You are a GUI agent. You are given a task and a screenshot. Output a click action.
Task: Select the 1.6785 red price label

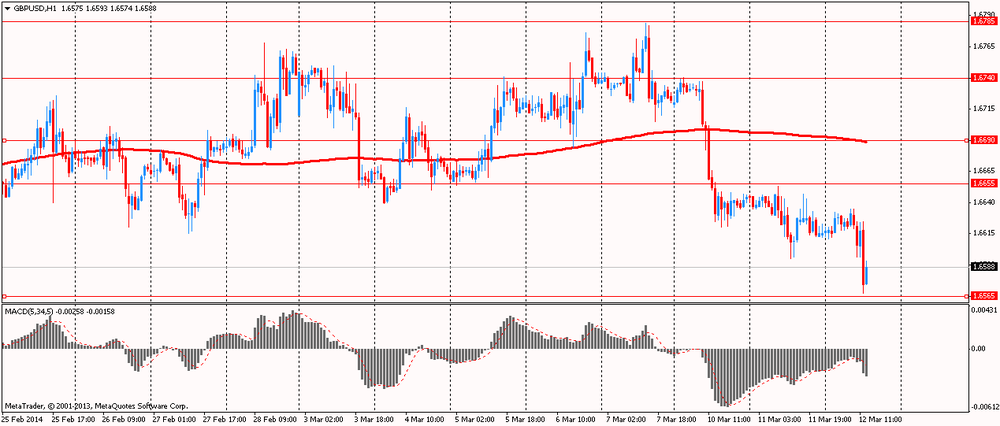click(983, 21)
